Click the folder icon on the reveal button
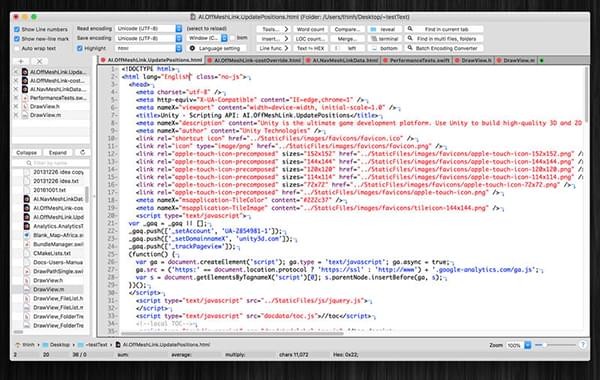 pos(373,29)
